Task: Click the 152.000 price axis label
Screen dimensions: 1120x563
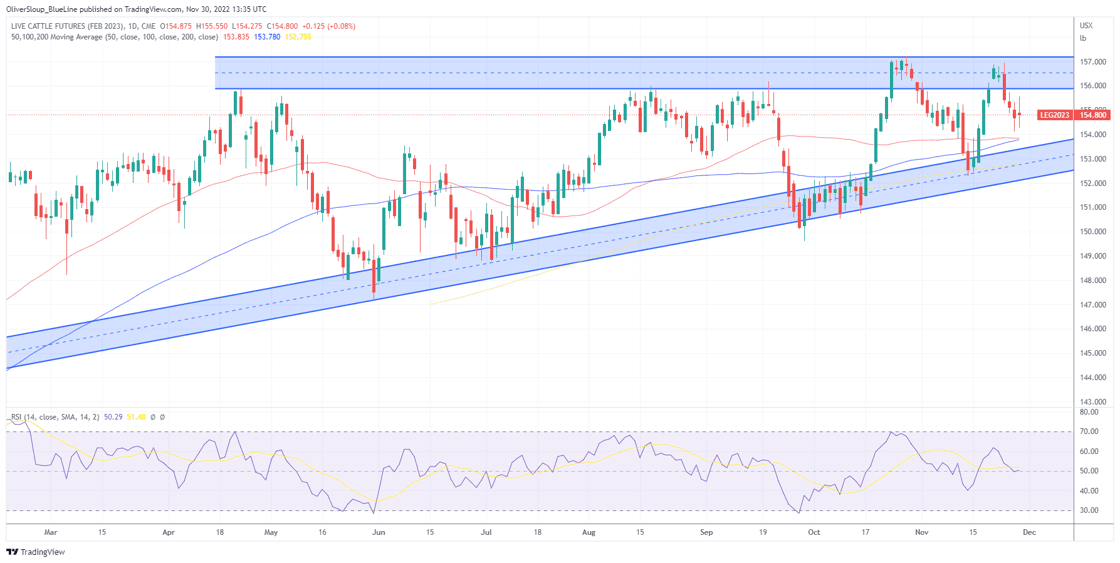Action: [x=1094, y=183]
